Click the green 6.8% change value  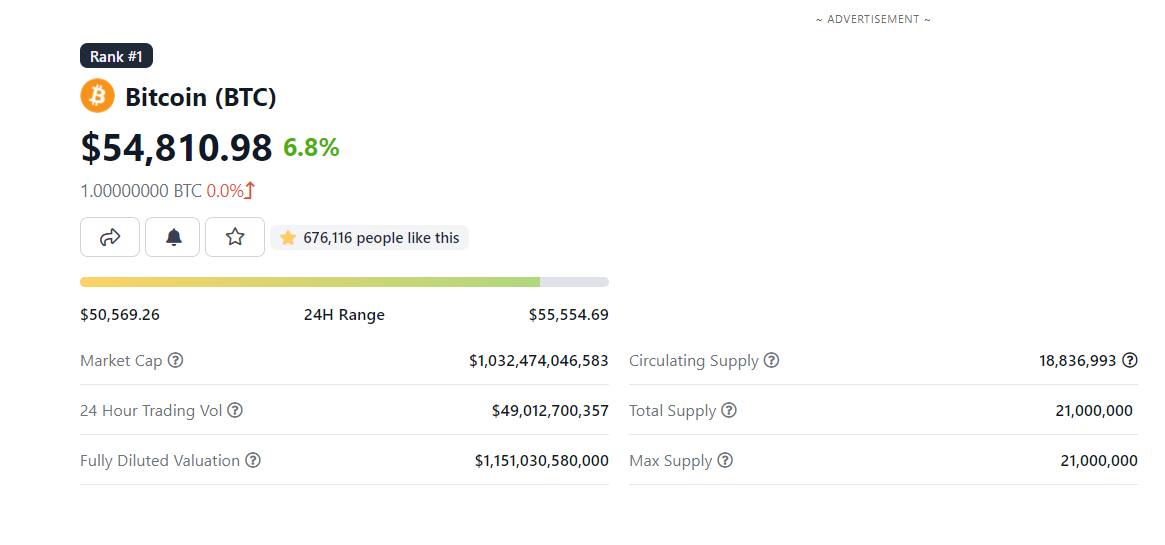tap(311, 149)
